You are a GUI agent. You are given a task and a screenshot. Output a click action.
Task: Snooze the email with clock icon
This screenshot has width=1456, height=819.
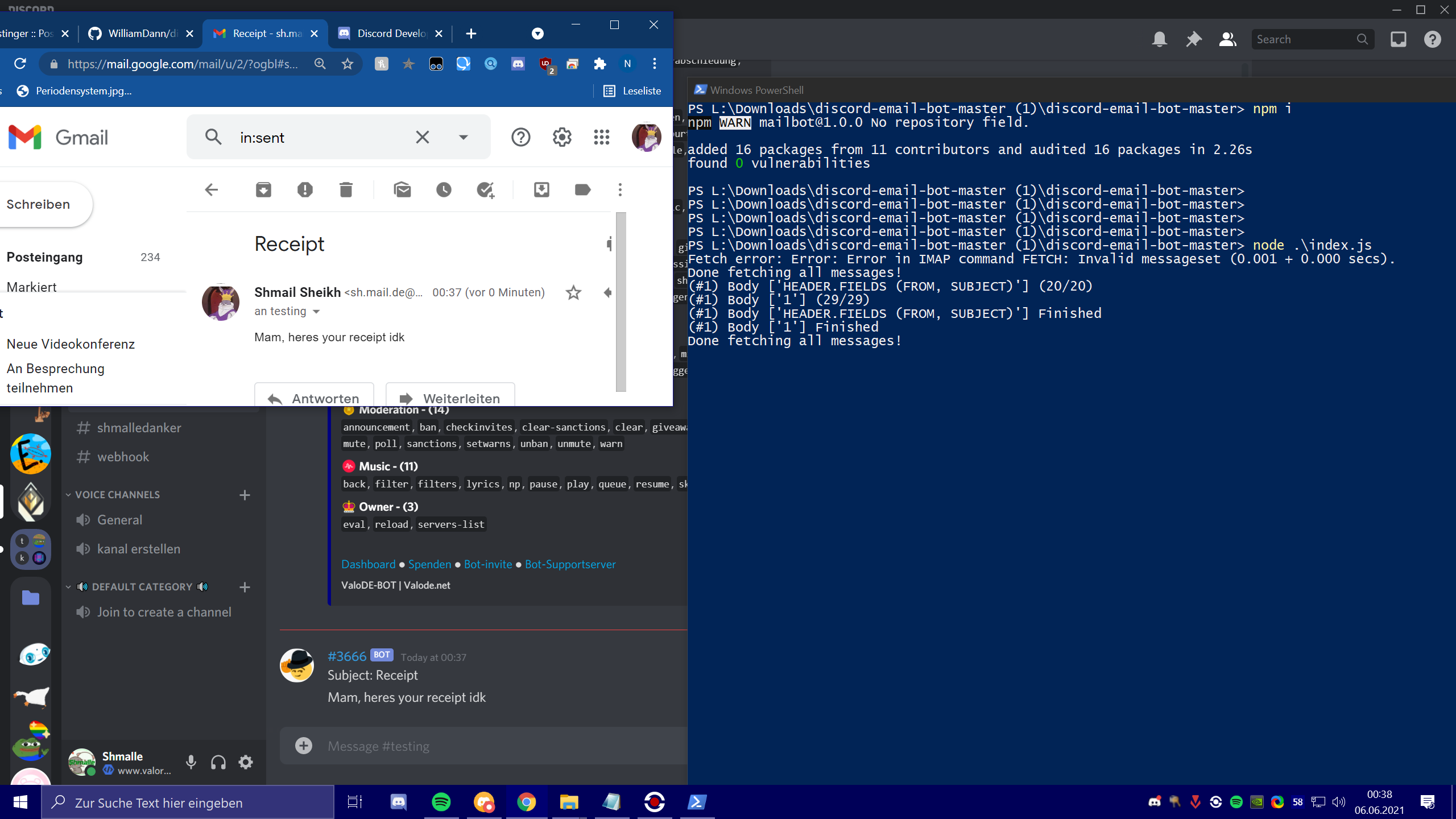click(x=444, y=189)
